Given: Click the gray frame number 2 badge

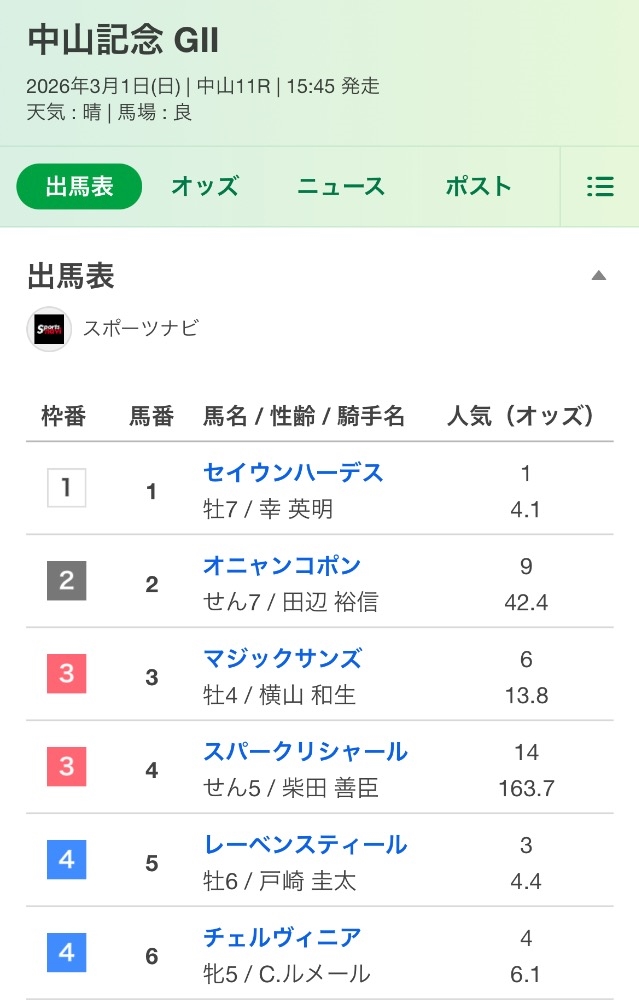Looking at the screenshot, I should click(x=67, y=581).
